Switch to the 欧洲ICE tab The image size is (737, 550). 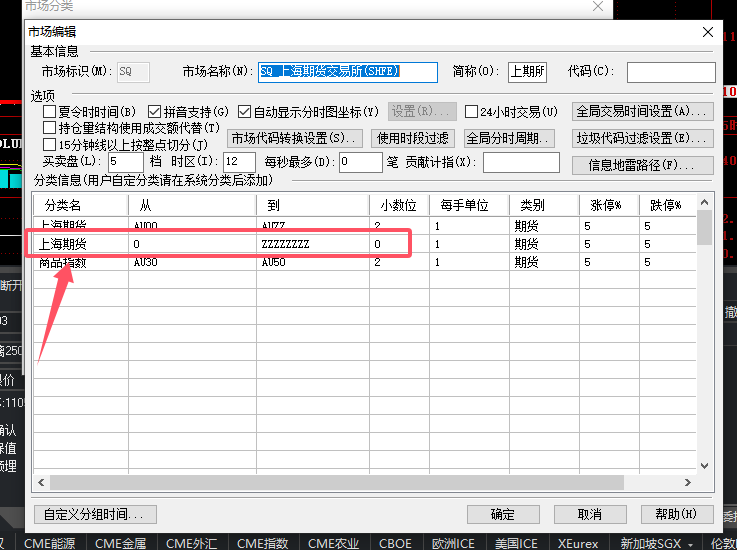click(x=453, y=543)
